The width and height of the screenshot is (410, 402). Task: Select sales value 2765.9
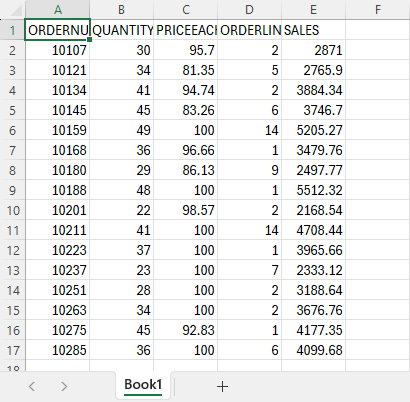pyautogui.click(x=314, y=70)
